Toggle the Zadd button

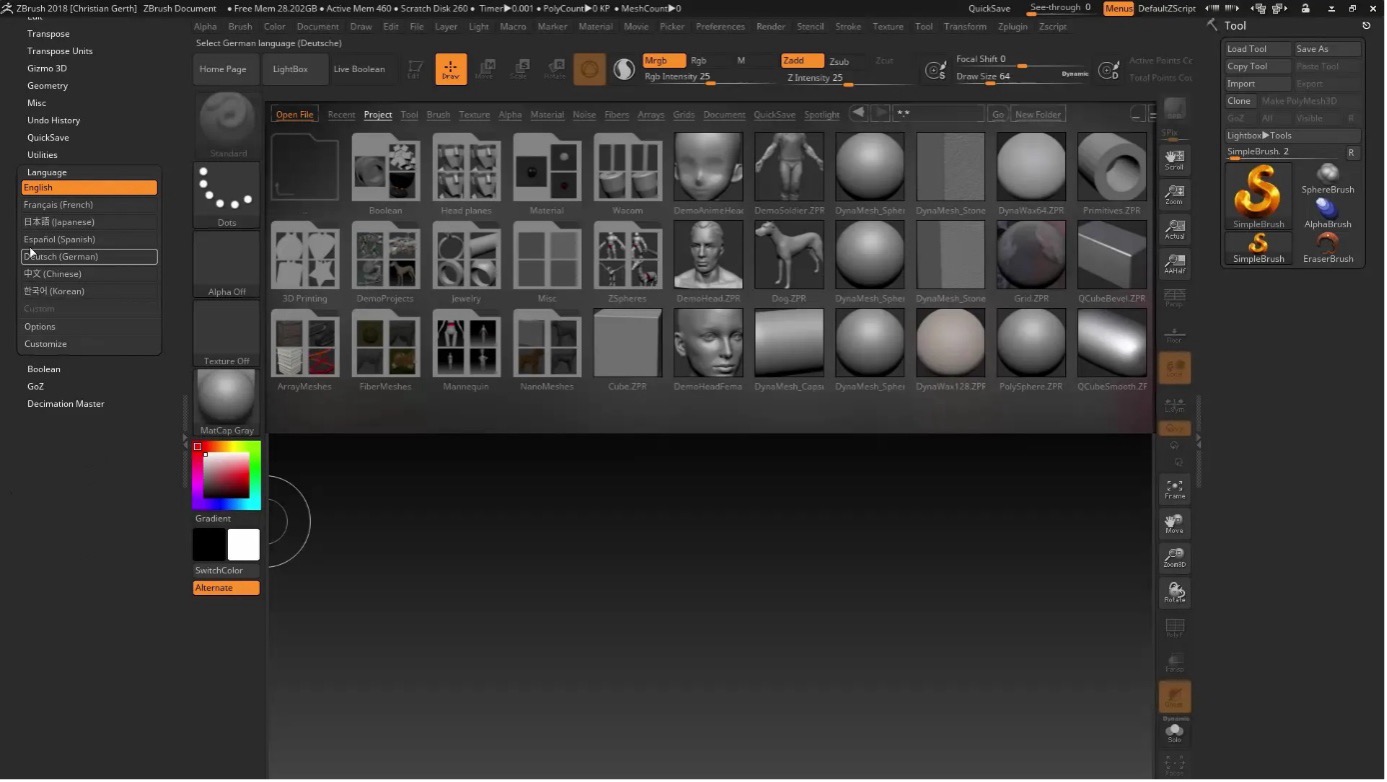(802, 61)
